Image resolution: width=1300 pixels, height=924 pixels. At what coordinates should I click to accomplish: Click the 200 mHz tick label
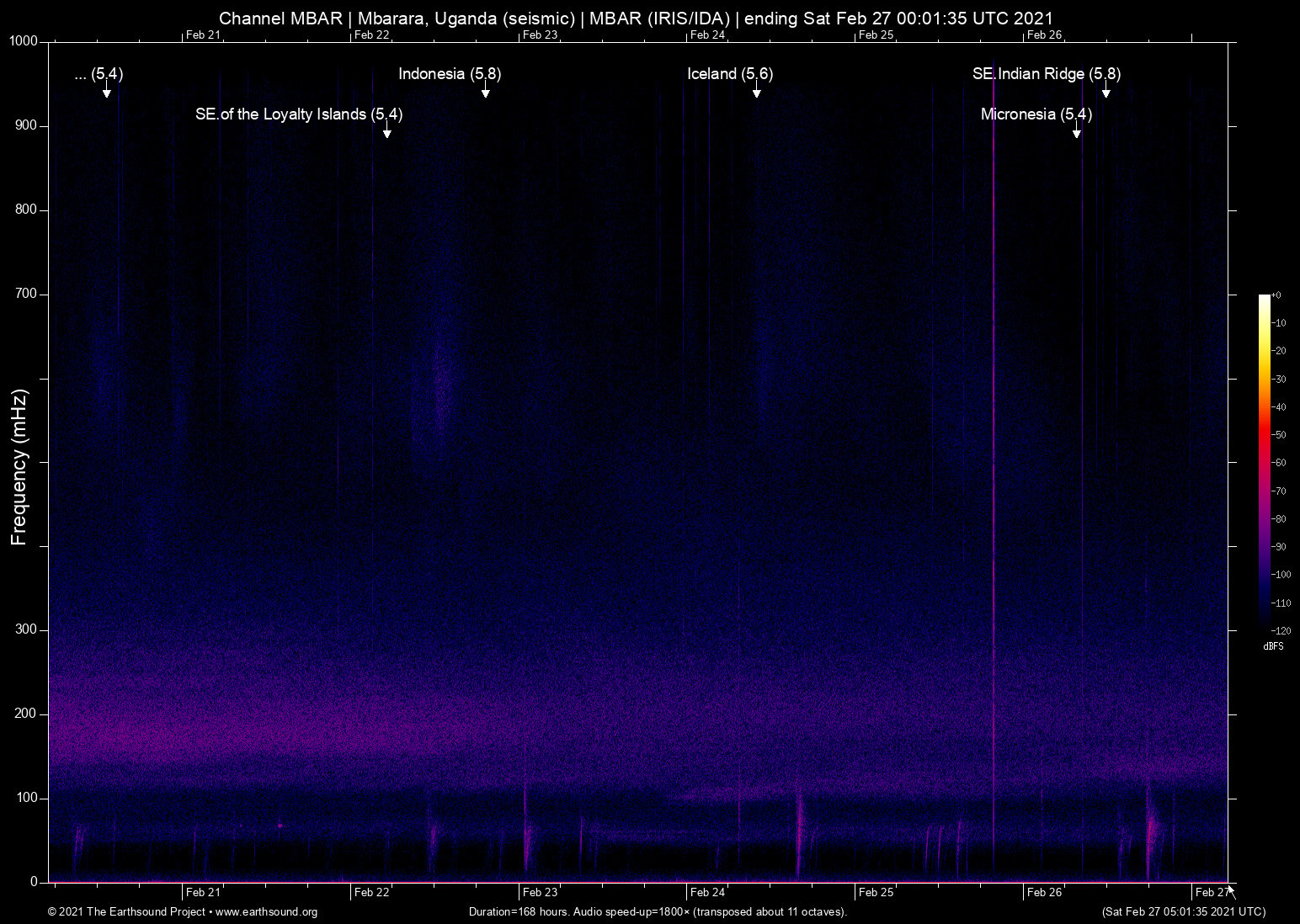point(27,714)
